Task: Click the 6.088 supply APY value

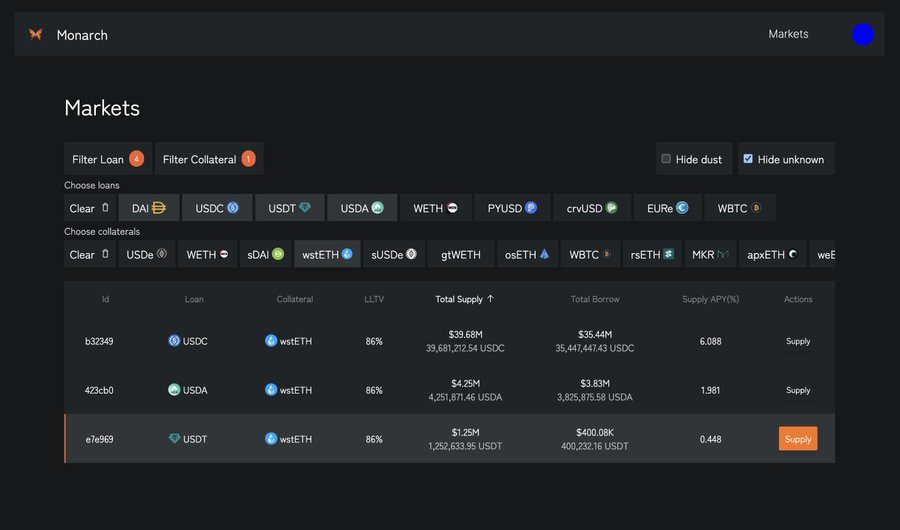Action: [710, 341]
